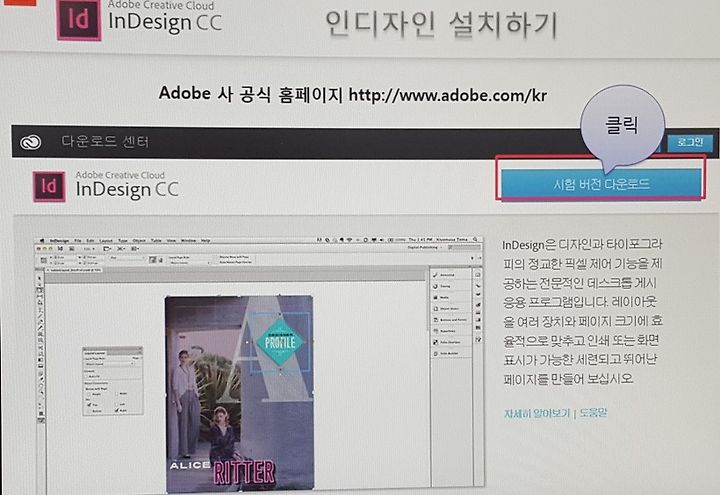Open the 다운로드 센터 header link
720x495 pixels.
105,141
